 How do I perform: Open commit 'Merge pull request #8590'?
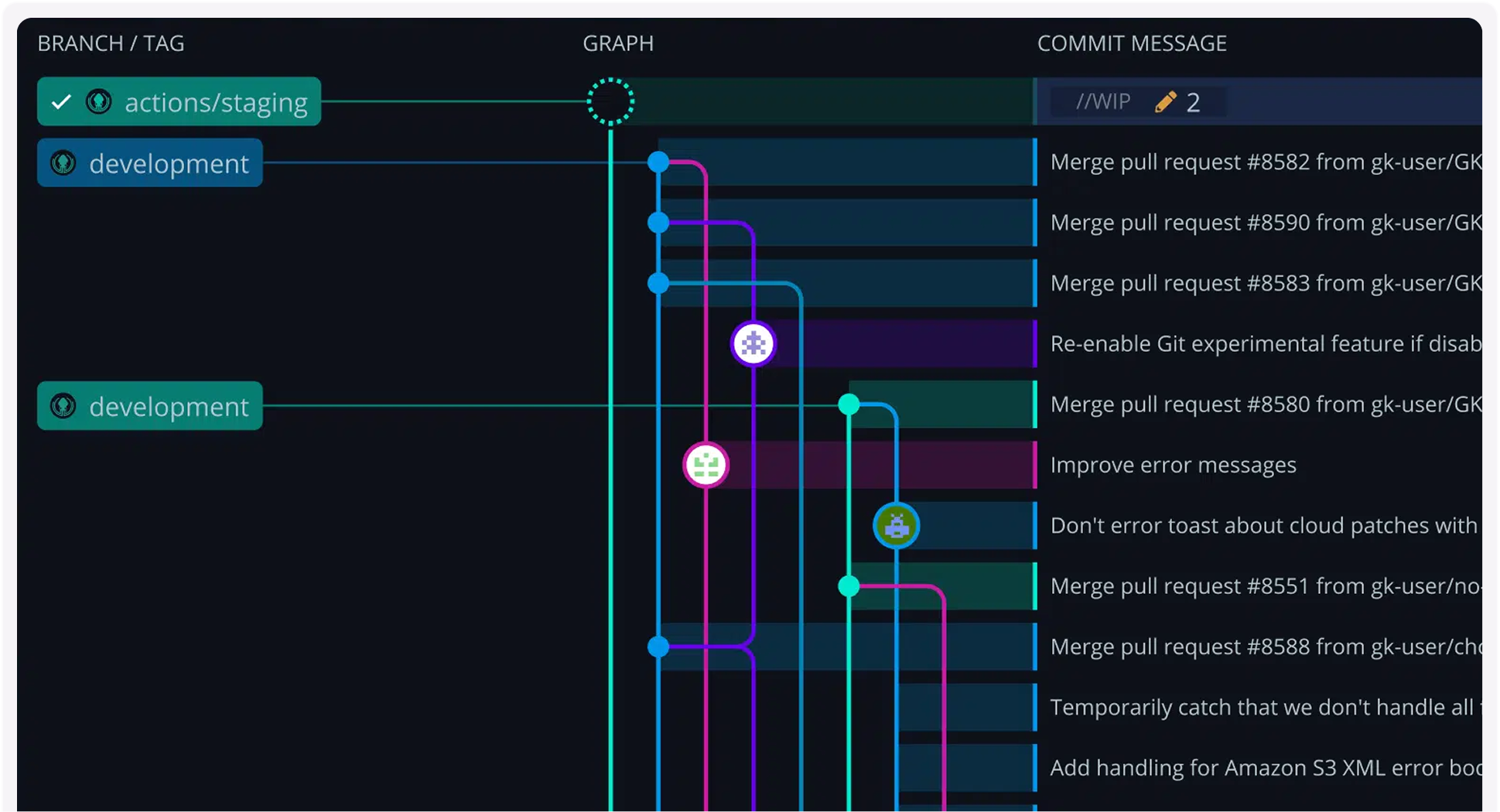1266,223
